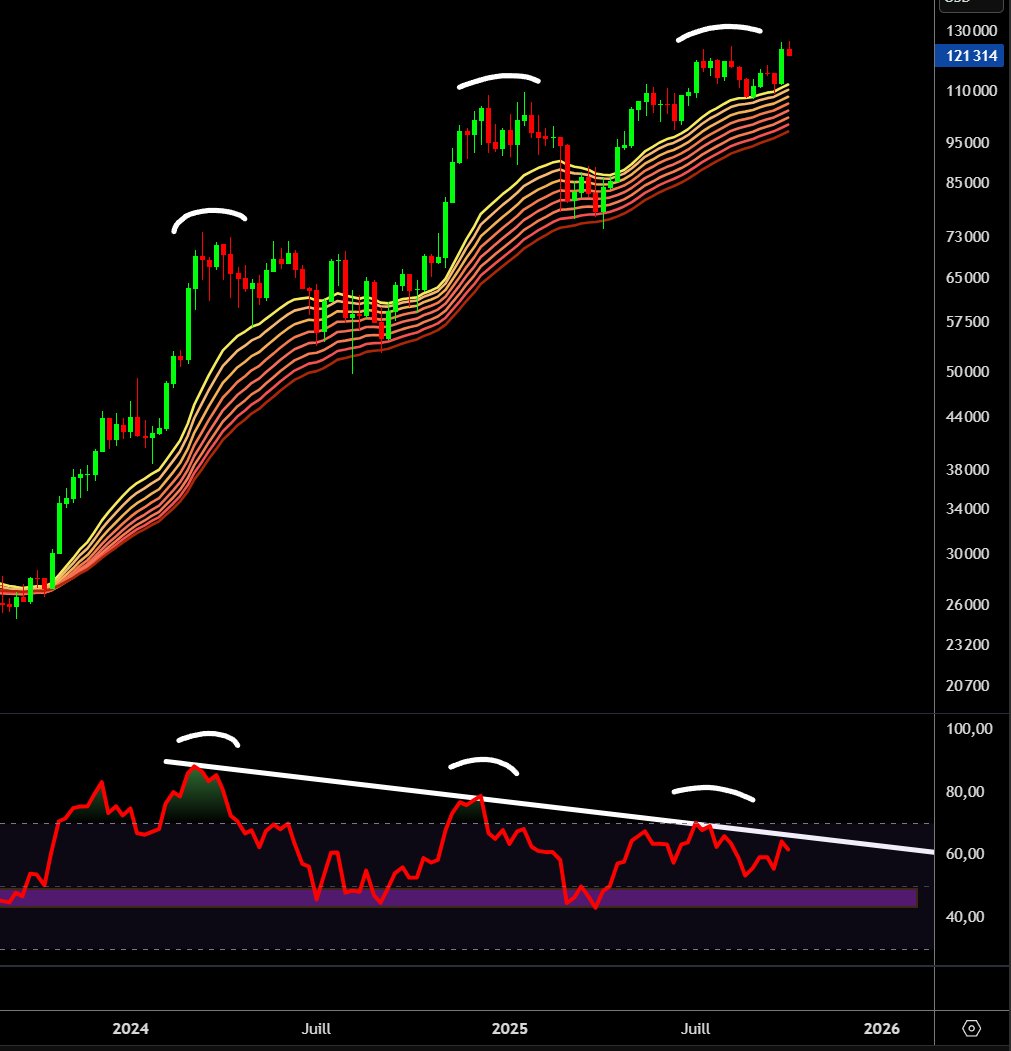Screen dimensions: 1011x1051
Task: Select the 44 000 price axis label
Action: pyautogui.click(x=967, y=417)
